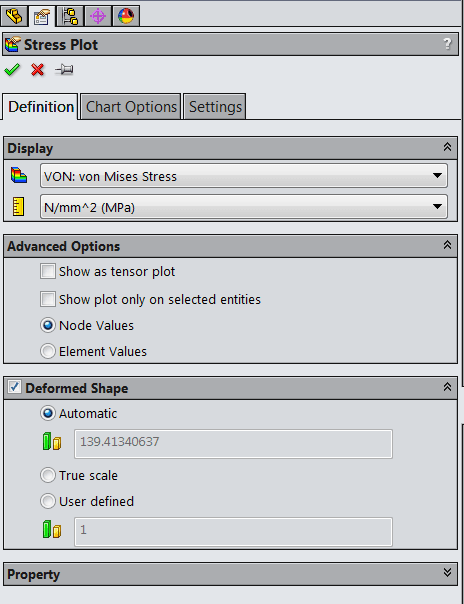Pin the Stress Plot panel with pushpin
This screenshot has width=464, height=604.
(64, 70)
